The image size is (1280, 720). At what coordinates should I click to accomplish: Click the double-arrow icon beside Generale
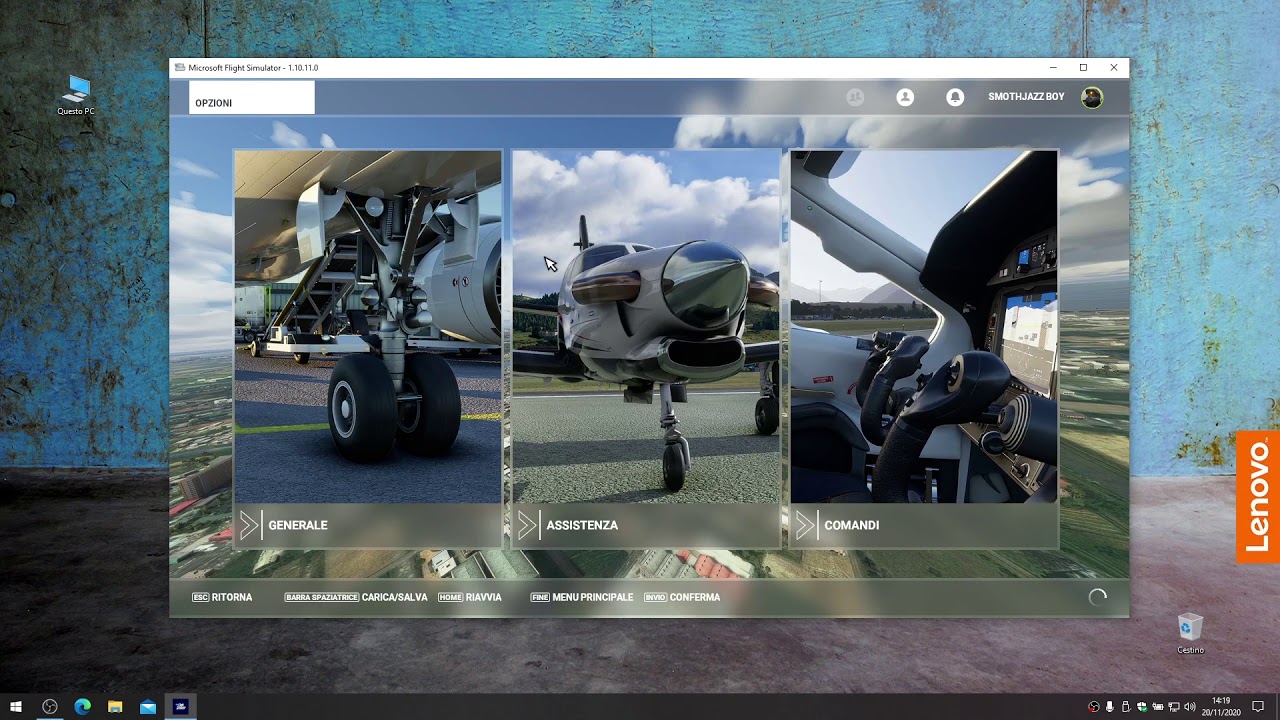249,525
